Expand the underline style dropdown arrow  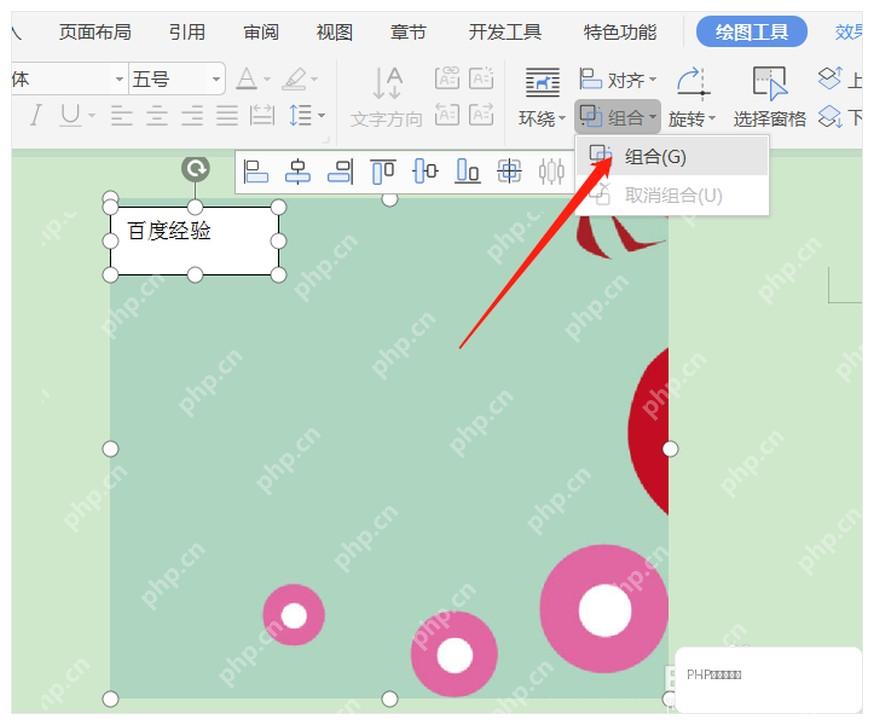(x=92, y=115)
